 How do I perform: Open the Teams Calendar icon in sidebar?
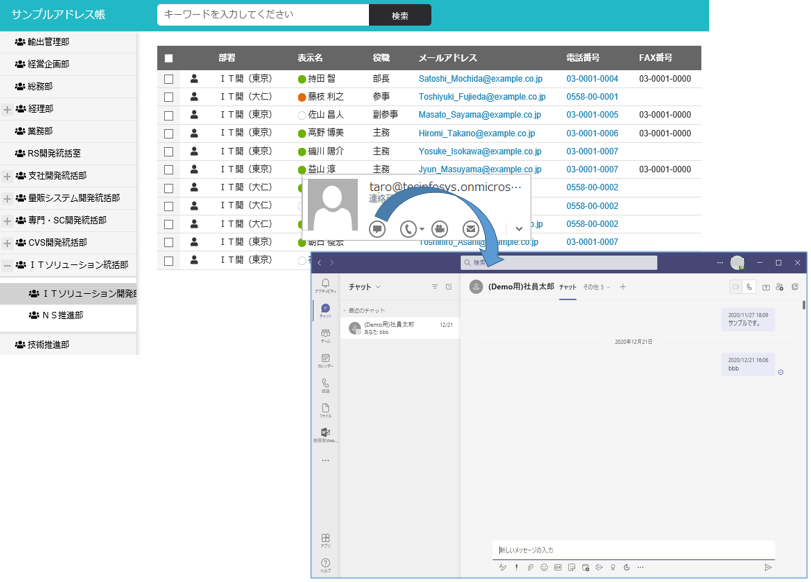(325, 360)
